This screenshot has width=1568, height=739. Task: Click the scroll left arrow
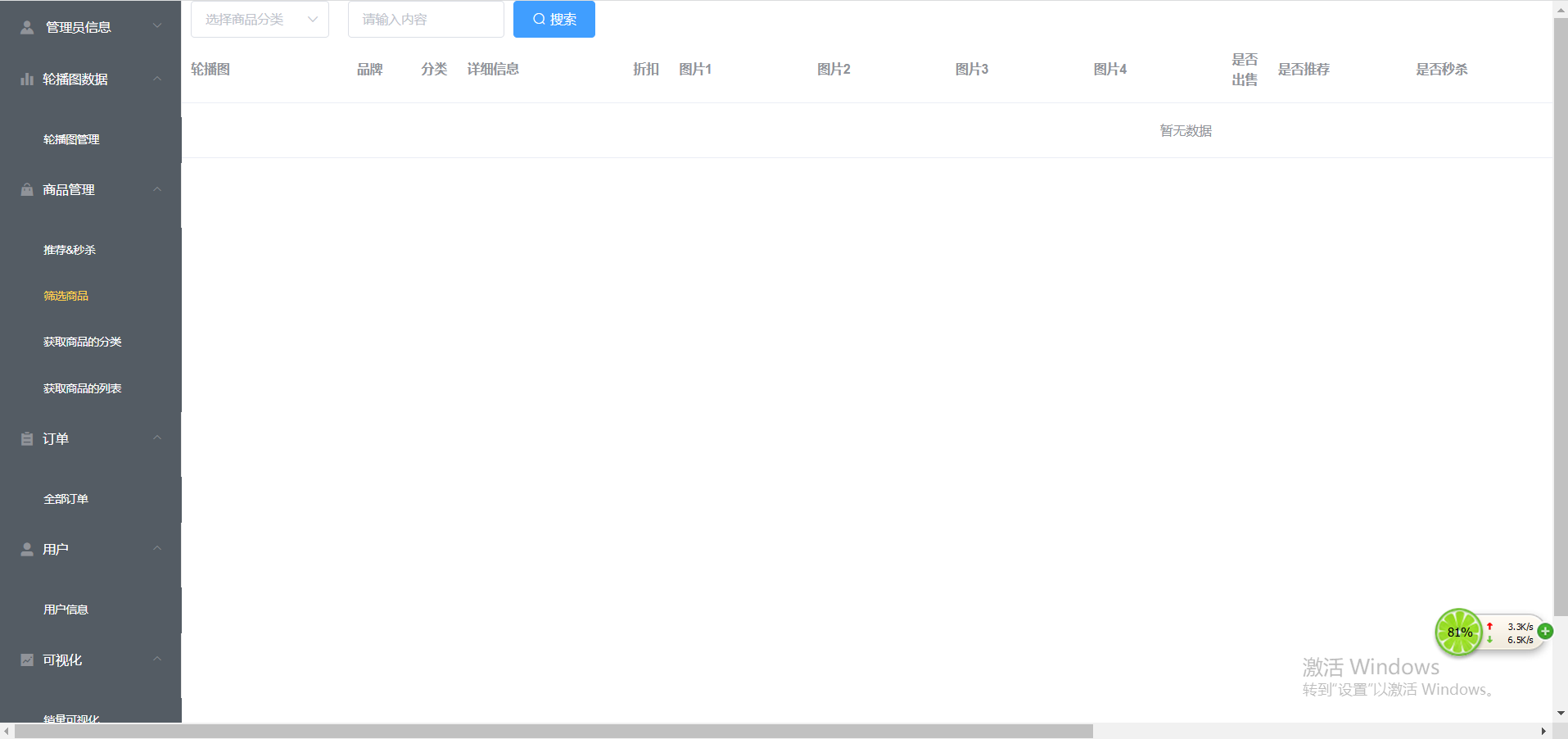tap(7, 731)
